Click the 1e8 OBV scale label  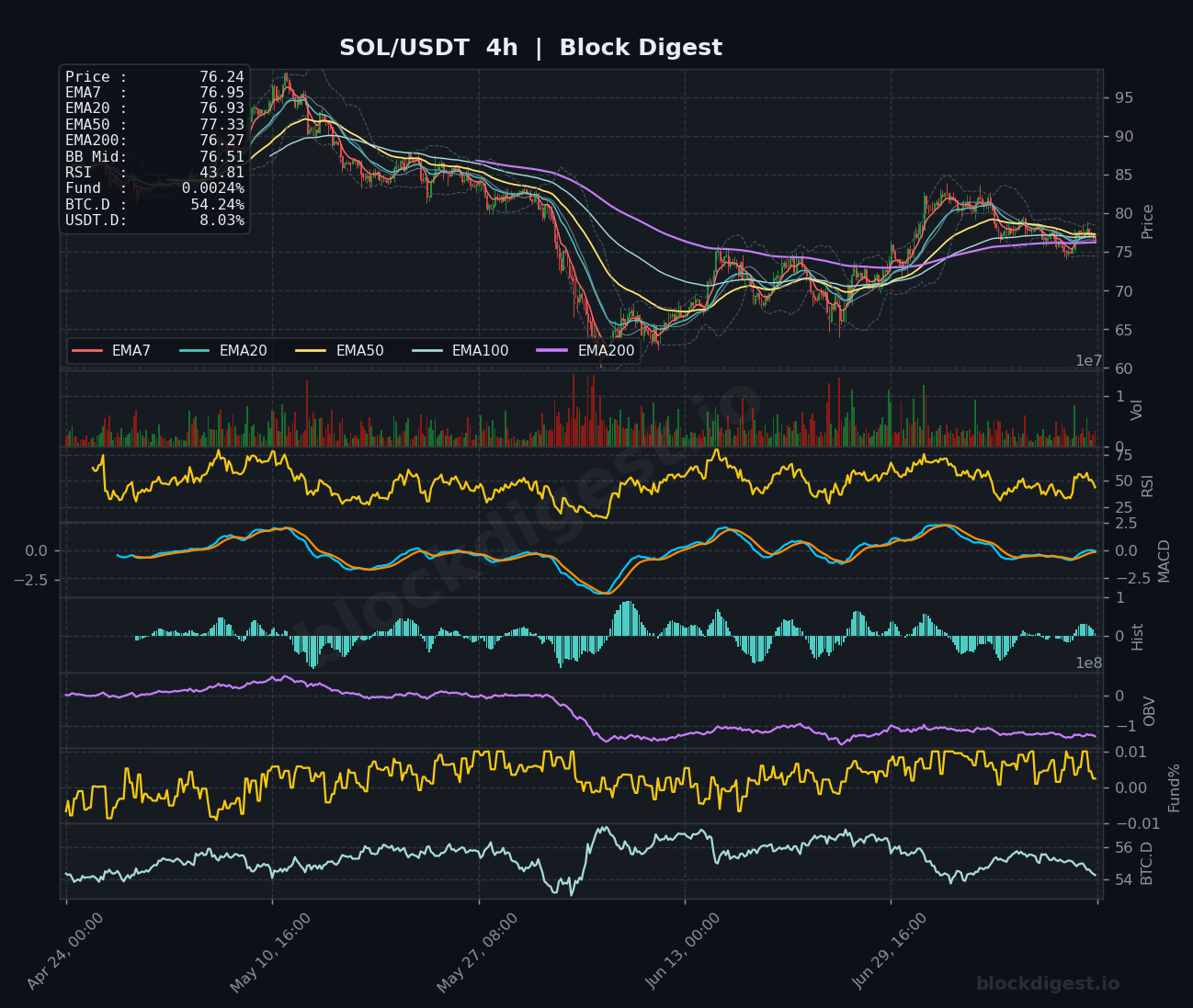pos(1089,663)
